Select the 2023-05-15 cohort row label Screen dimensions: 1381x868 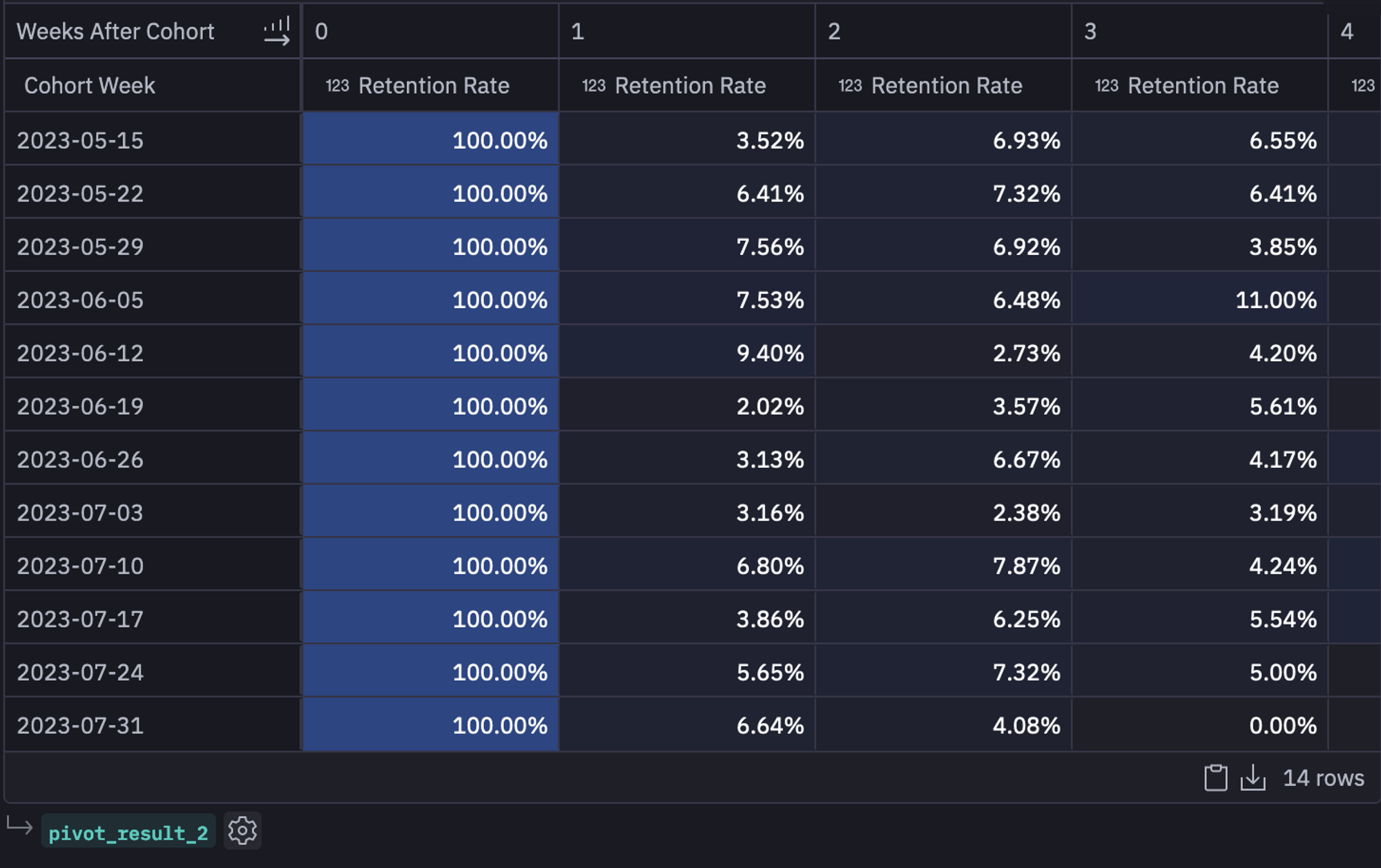pos(81,141)
